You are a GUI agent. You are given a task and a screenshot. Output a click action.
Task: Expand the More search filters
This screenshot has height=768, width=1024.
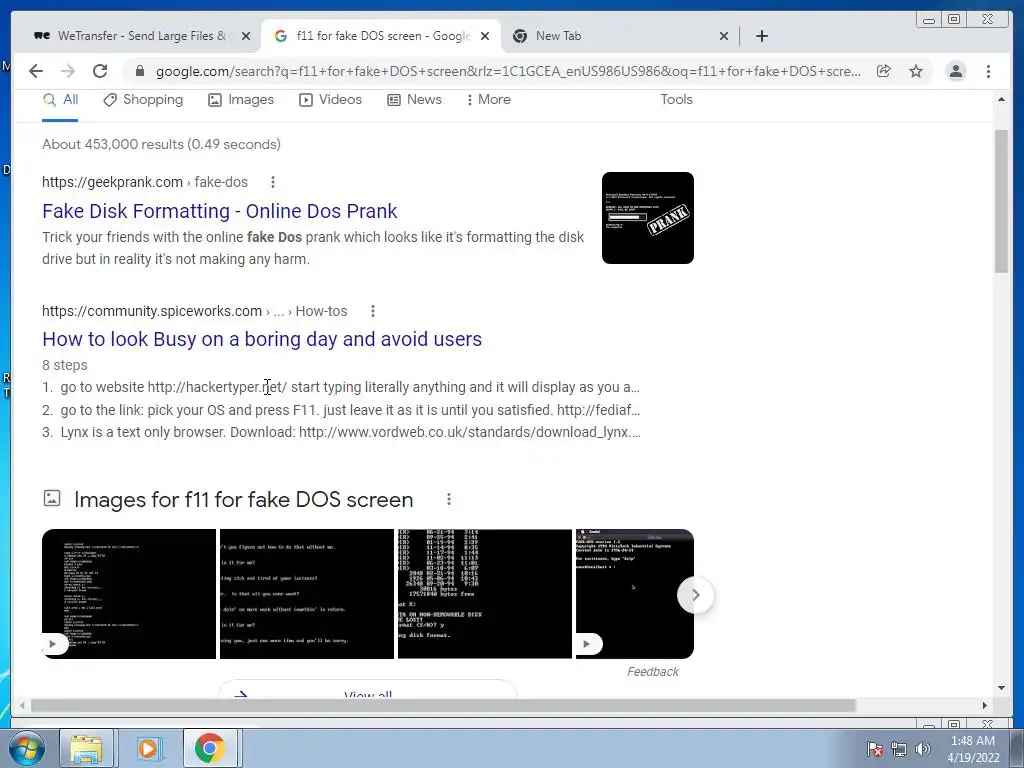click(488, 100)
